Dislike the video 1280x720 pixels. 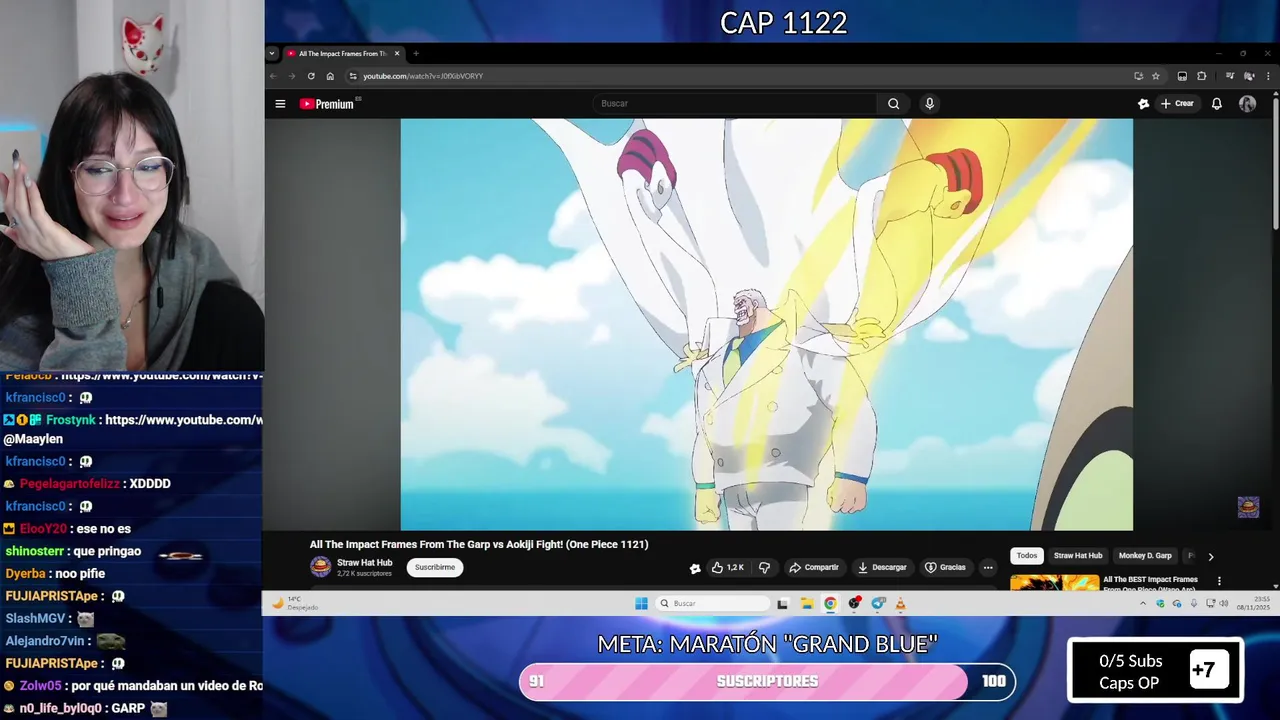click(x=764, y=567)
